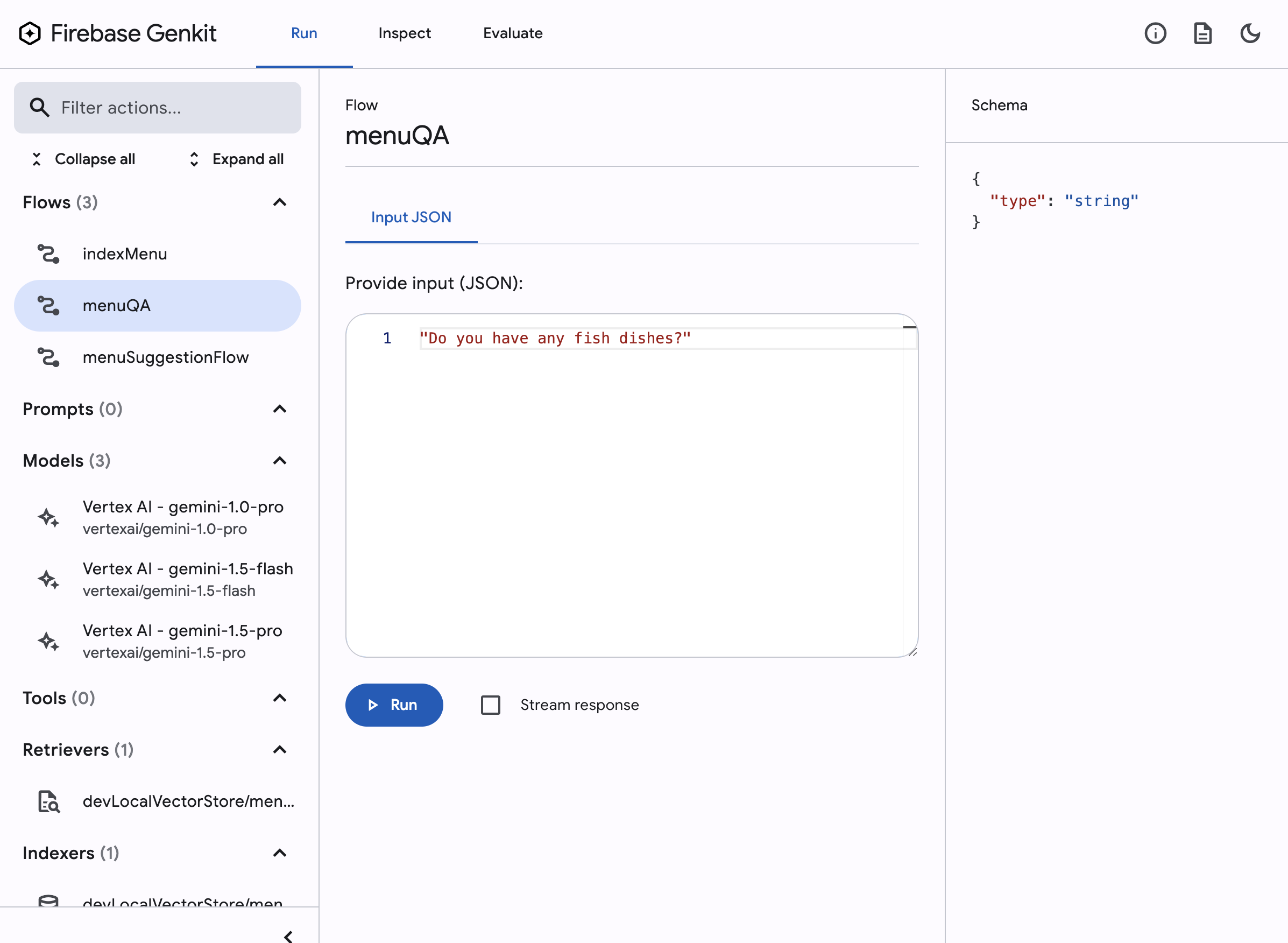Open Vertex AI gemini-1.5-pro model
Image resolution: width=1288 pixels, height=943 pixels.
[x=158, y=641]
